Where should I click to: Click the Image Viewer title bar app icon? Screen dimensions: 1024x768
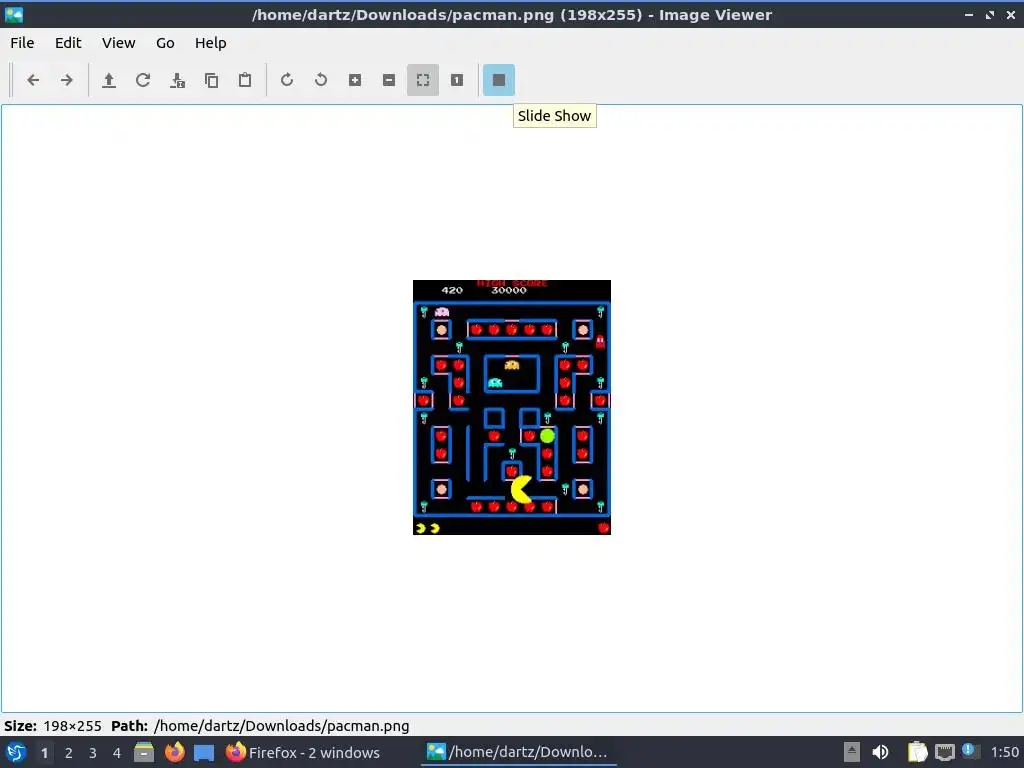(x=14, y=14)
